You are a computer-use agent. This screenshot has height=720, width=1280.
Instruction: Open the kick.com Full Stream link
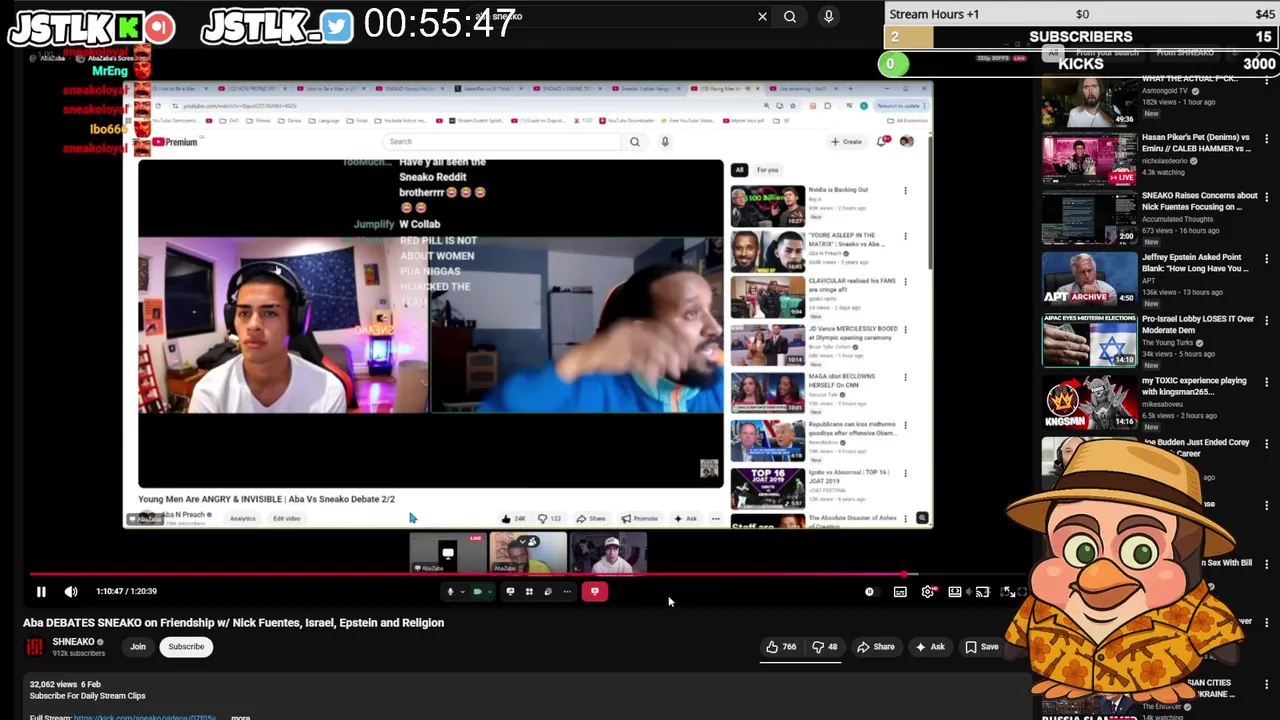pos(145,717)
